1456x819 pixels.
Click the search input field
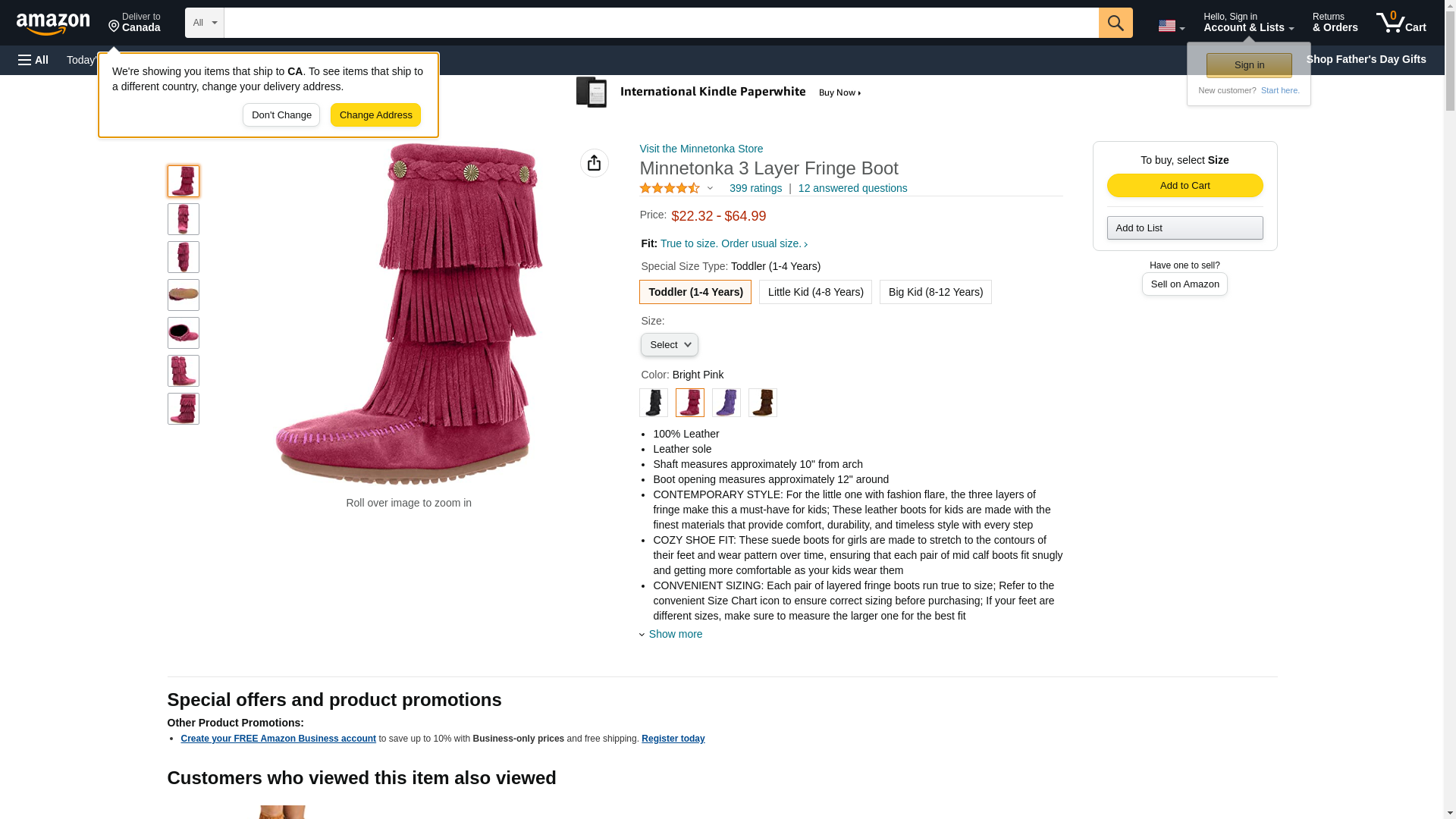tap(660, 23)
